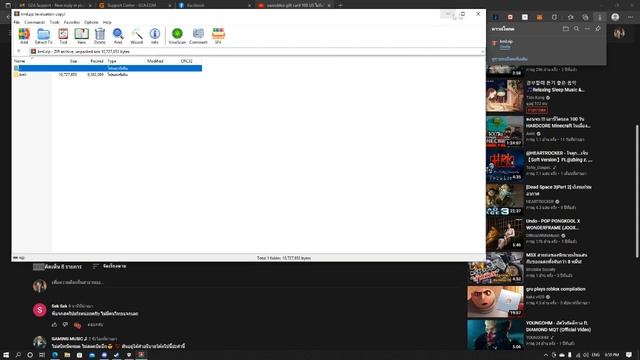Click the Extract To toolbar icon
640x360 pixels.
pyautogui.click(x=43, y=36)
